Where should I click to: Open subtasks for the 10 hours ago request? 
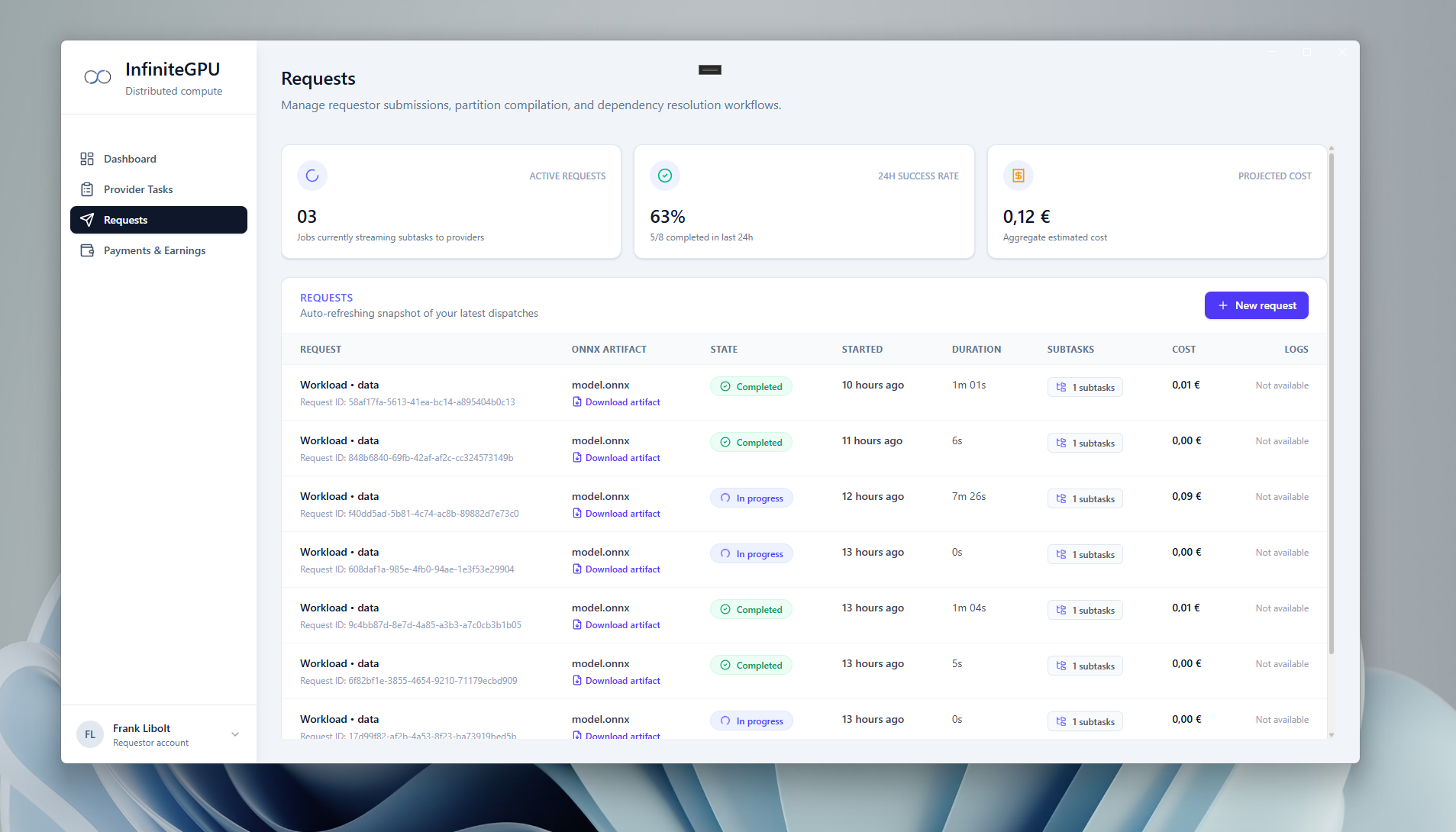coord(1085,387)
